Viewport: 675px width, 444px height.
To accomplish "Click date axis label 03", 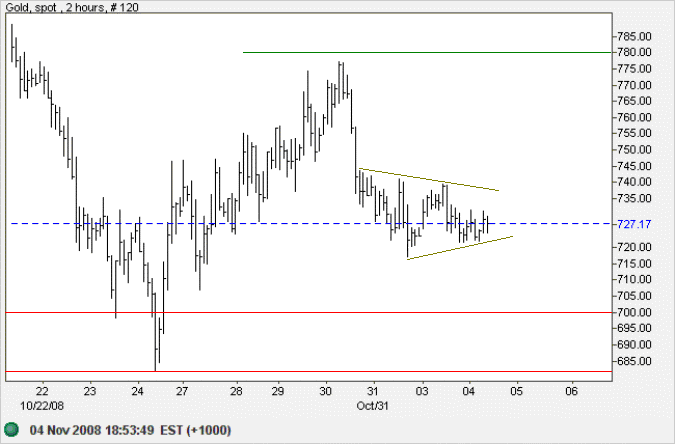I will 422,391.
